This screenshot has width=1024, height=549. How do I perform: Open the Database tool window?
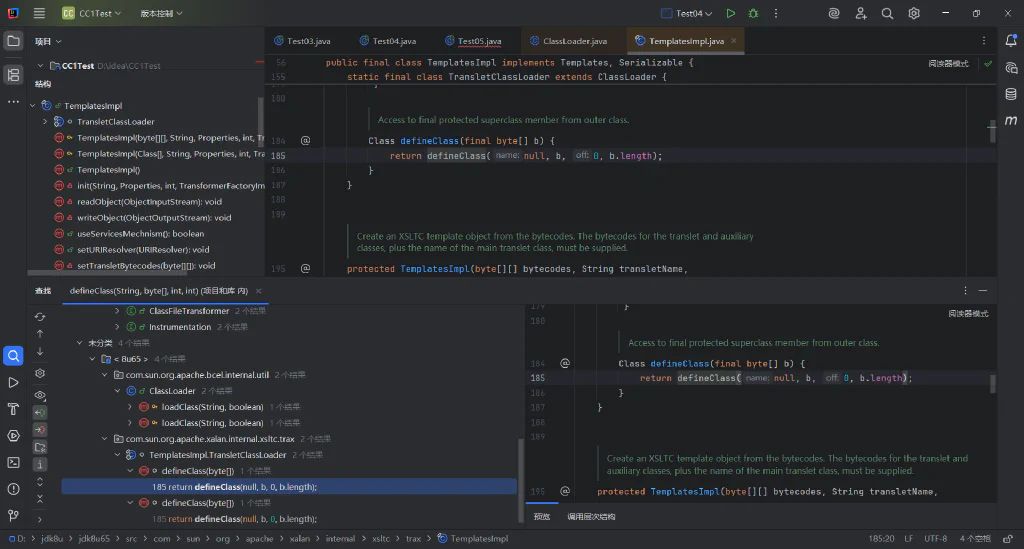tap(1011, 94)
